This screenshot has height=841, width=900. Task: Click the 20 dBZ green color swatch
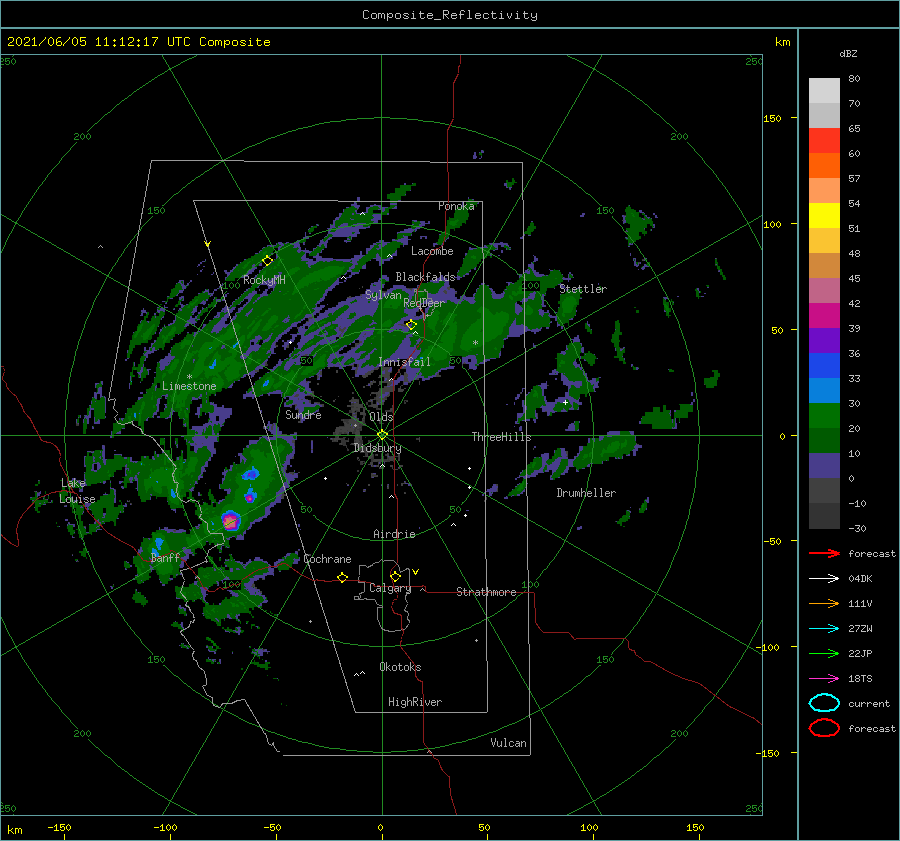[x=824, y=416]
